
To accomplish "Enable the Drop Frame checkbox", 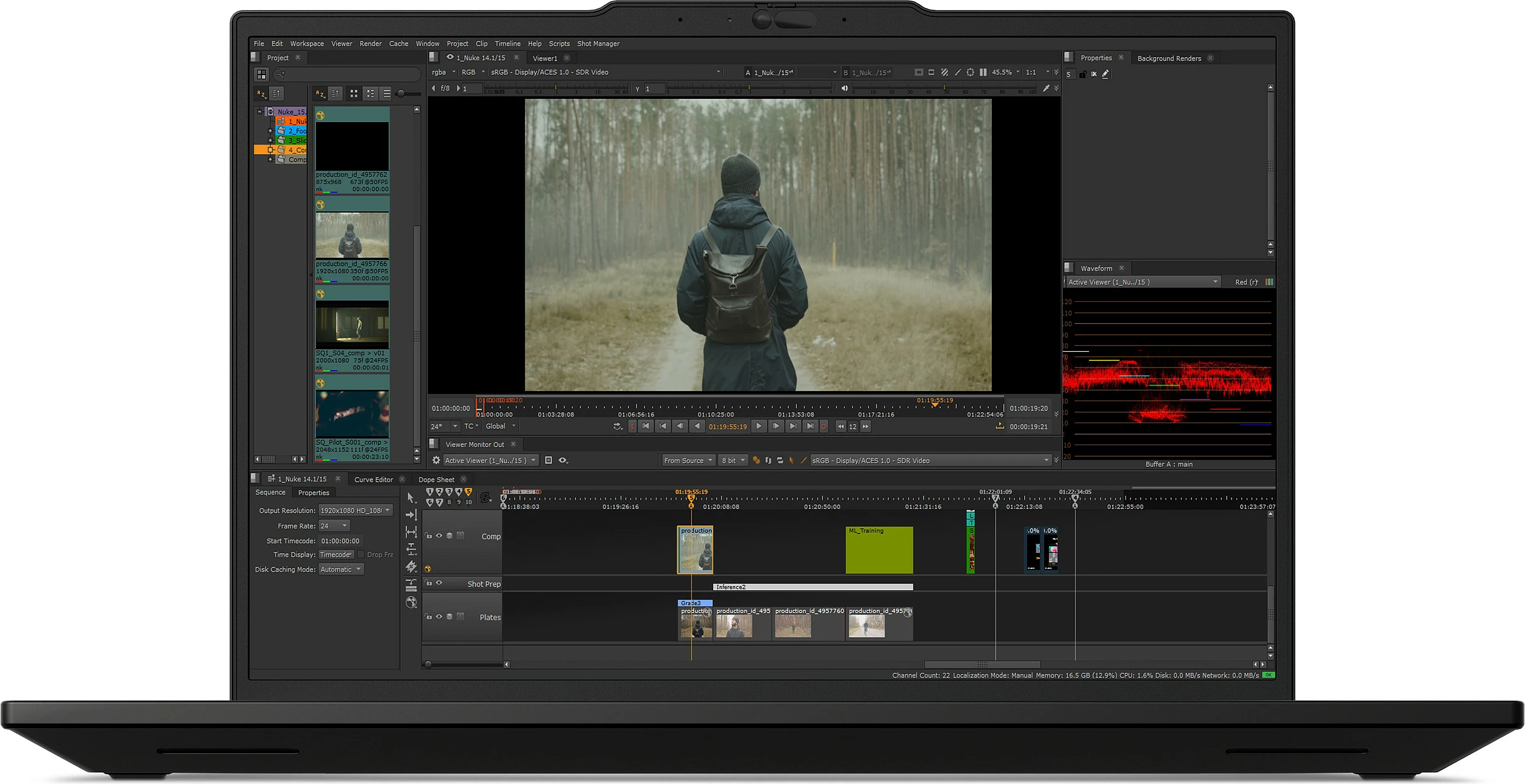I will click(x=361, y=554).
